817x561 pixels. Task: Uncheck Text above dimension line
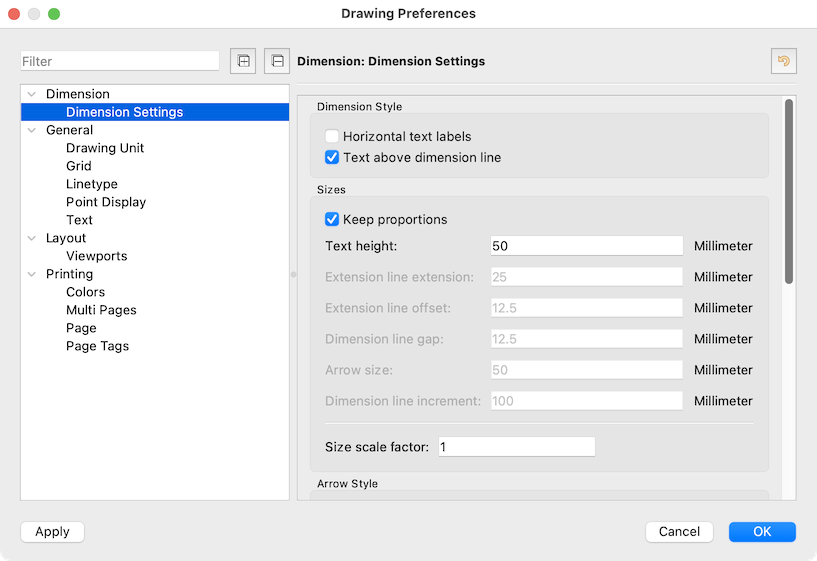click(x=332, y=157)
